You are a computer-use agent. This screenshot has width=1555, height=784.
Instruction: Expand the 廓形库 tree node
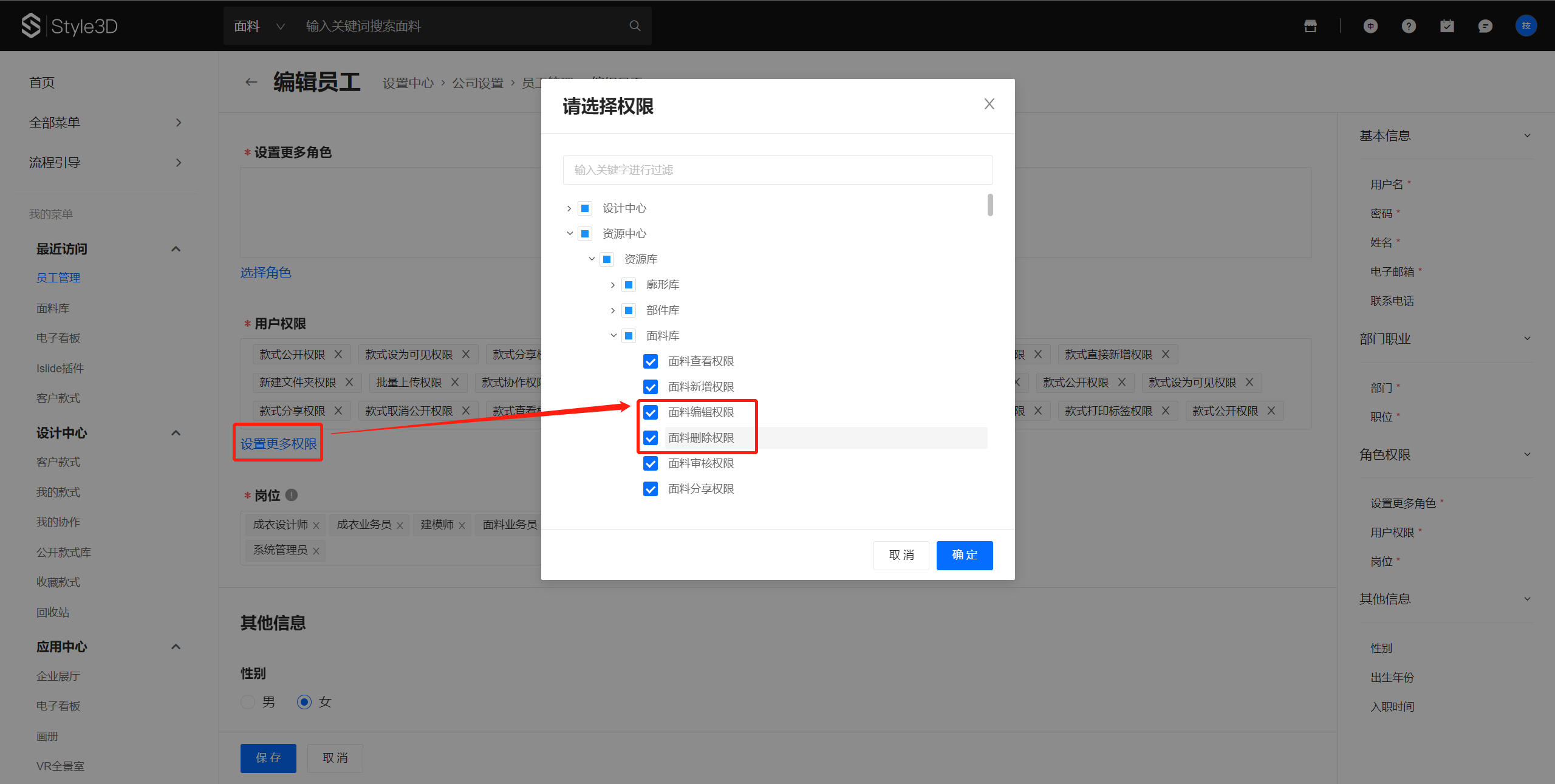[x=613, y=285]
